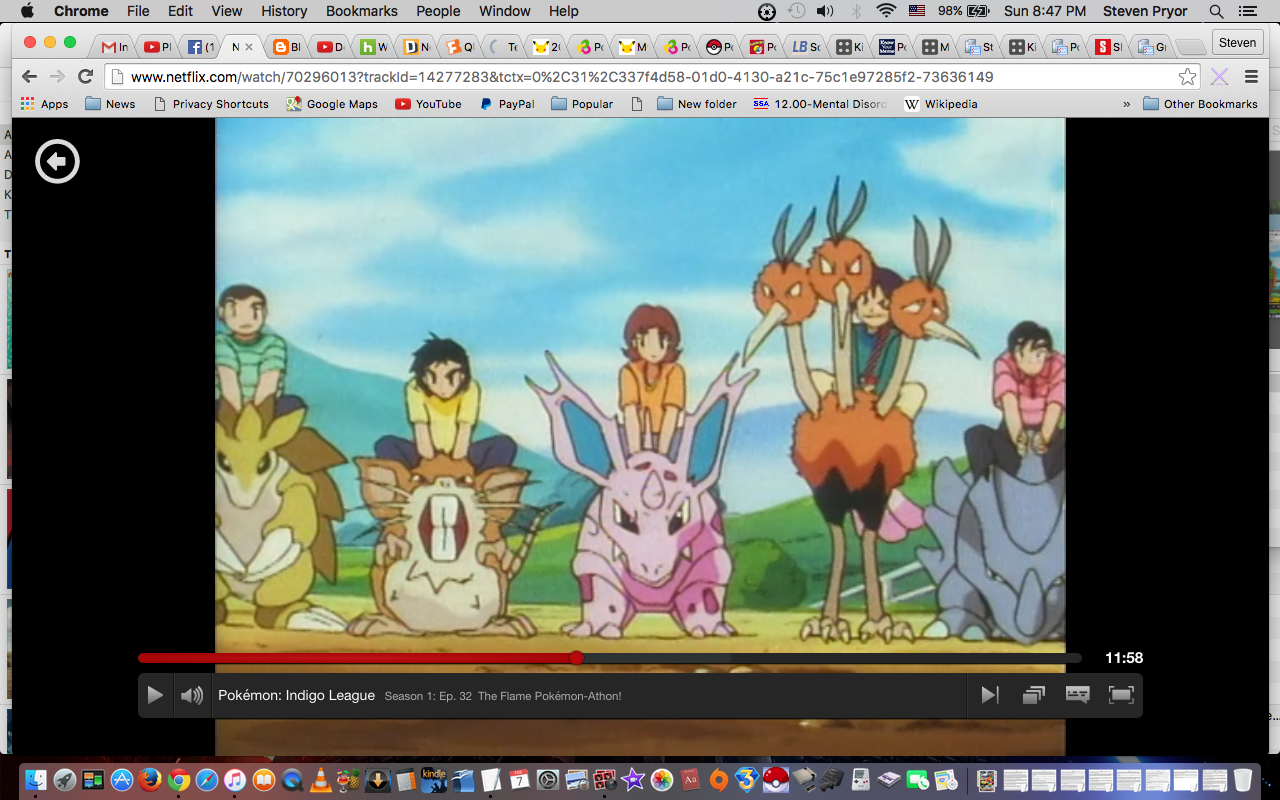Image resolution: width=1280 pixels, height=800 pixels.
Task: Open Safari from the Dock
Action: [x=207, y=780]
